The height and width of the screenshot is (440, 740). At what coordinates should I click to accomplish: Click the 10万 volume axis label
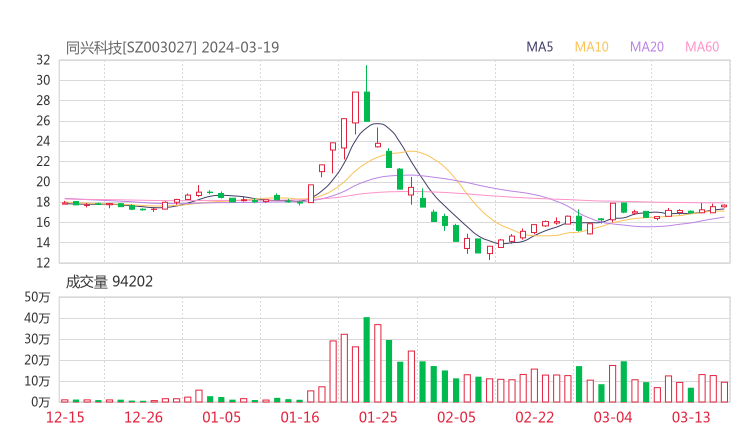(37, 381)
